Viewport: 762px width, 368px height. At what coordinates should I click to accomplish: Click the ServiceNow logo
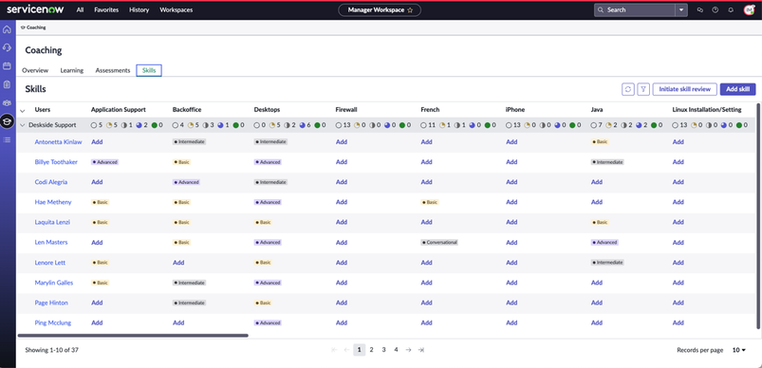[x=35, y=9]
